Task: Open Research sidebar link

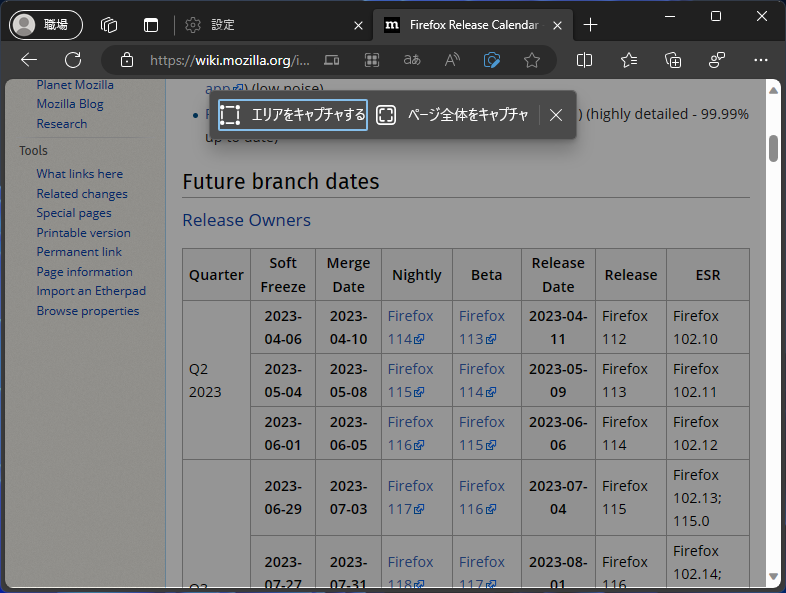Action: tap(62, 124)
